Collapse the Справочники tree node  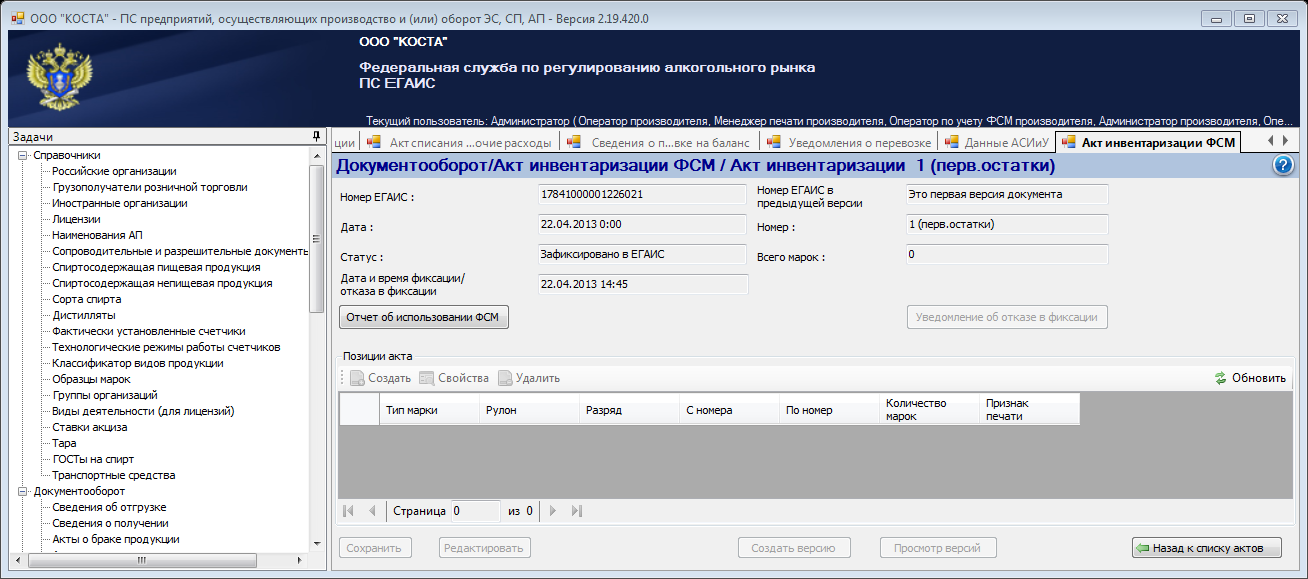22,155
